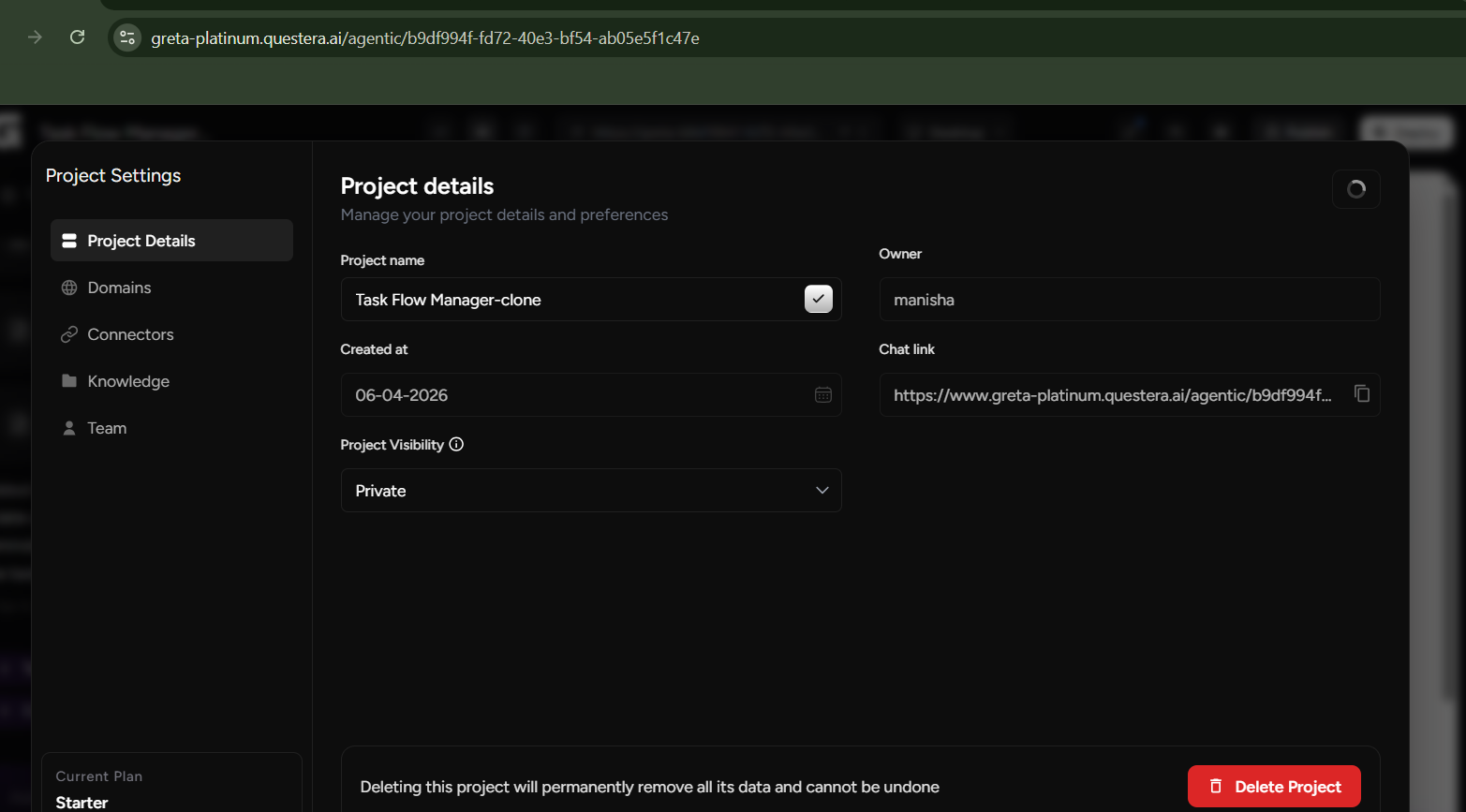Click the Knowledge folder icon
This screenshot has height=812, width=1466.
click(x=69, y=381)
